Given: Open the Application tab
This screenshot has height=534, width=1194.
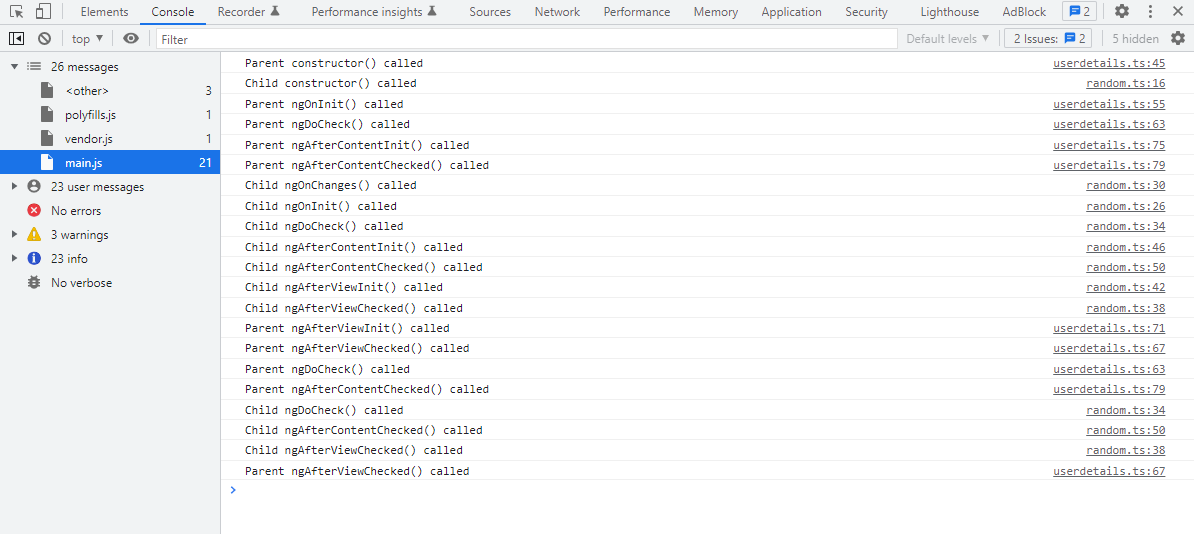Looking at the screenshot, I should pos(791,12).
